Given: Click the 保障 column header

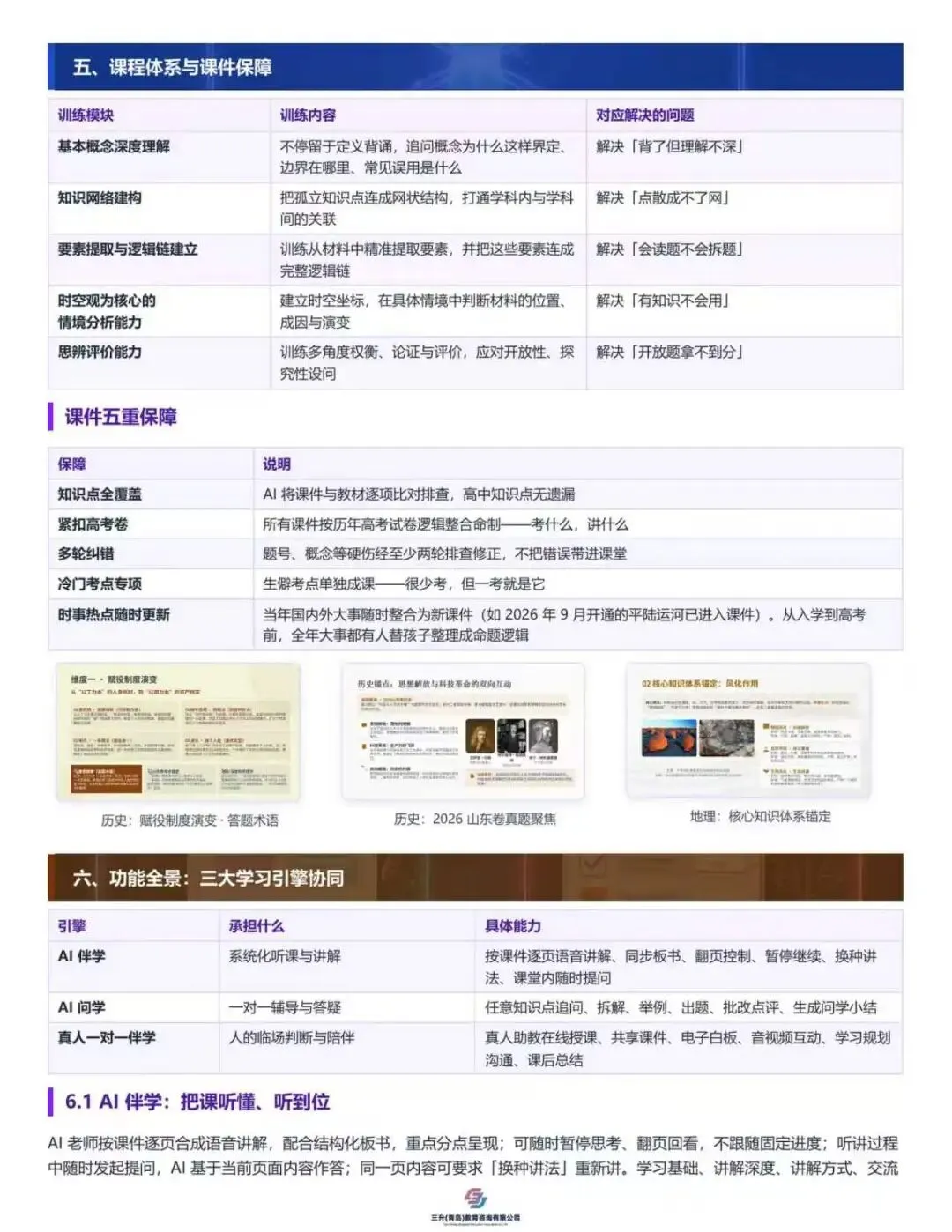Looking at the screenshot, I should point(72,464).
